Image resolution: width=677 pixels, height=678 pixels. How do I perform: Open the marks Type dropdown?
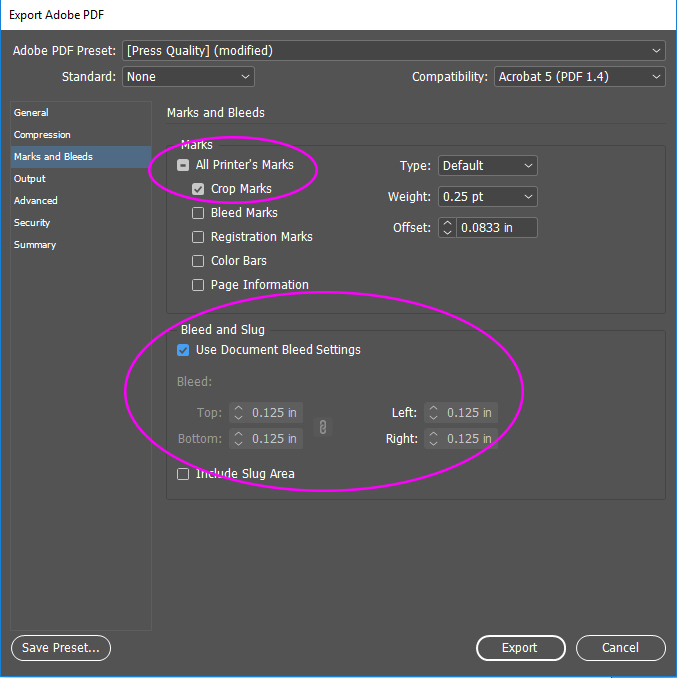tap(488, 166)
